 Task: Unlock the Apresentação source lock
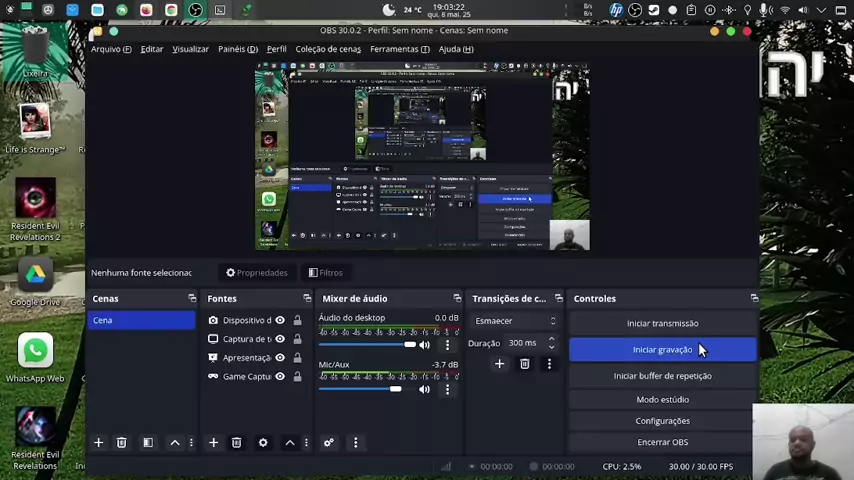click(x=297, y=358)
